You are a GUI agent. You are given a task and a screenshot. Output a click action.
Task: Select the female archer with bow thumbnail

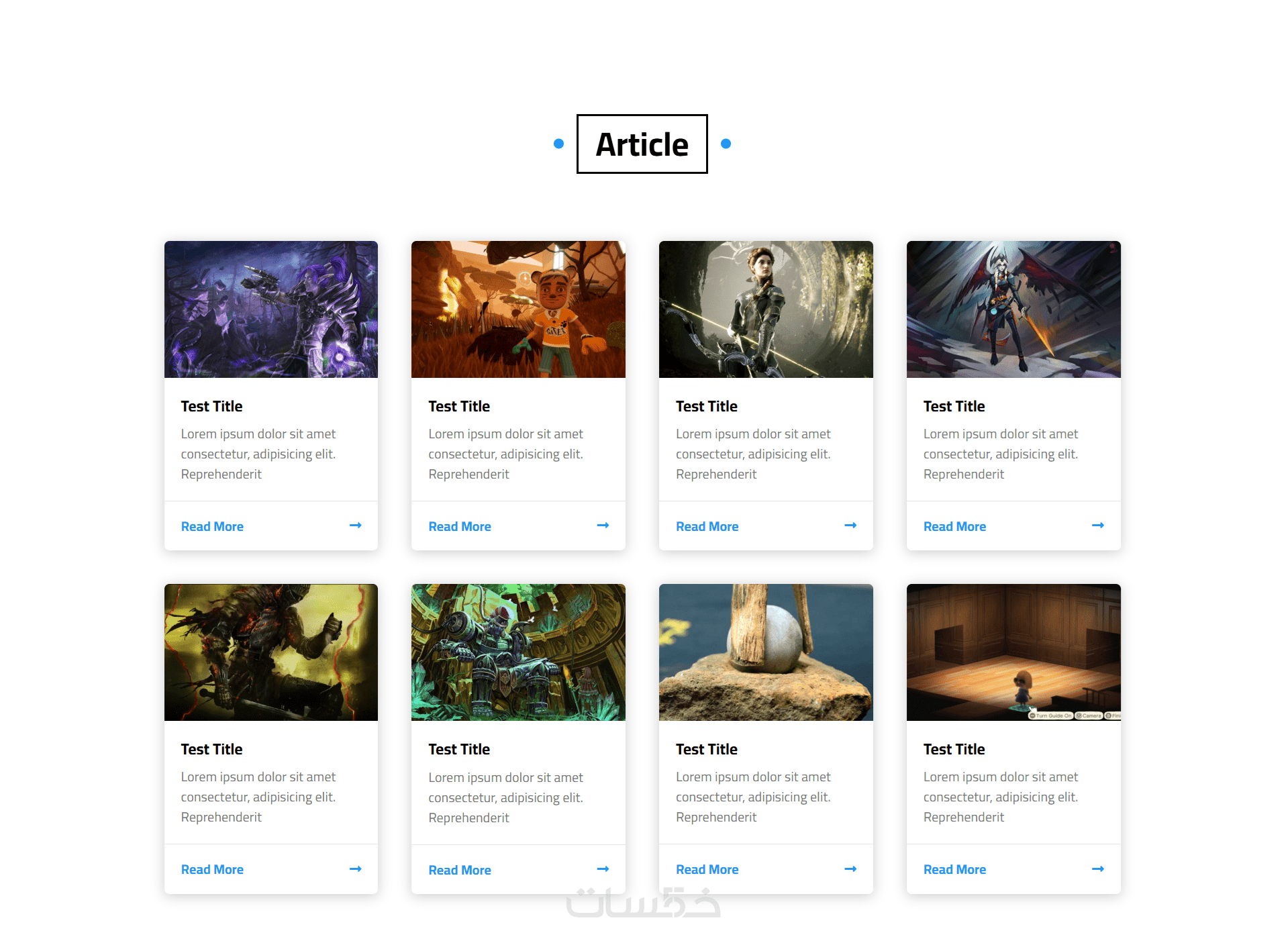click(766, 309)
